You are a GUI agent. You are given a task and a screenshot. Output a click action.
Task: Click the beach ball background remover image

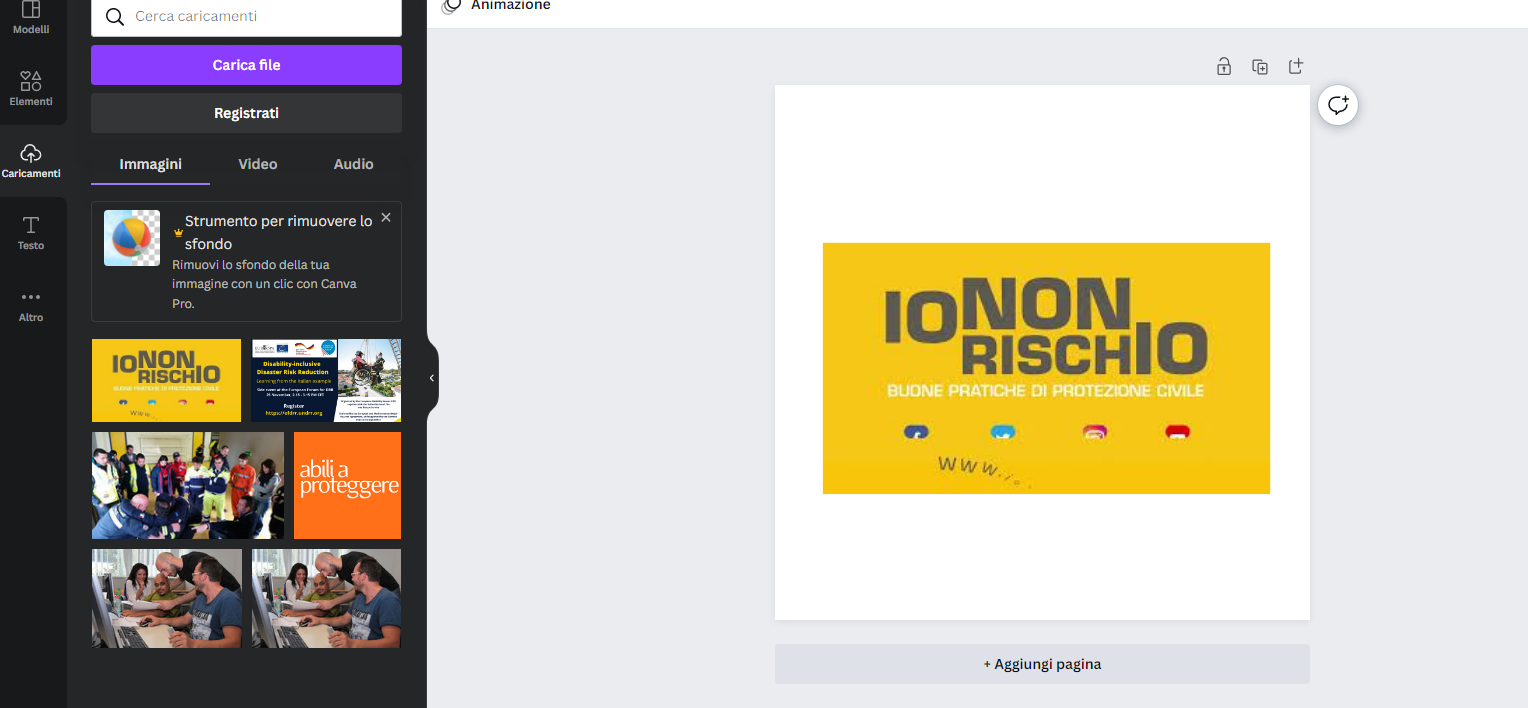132,238
